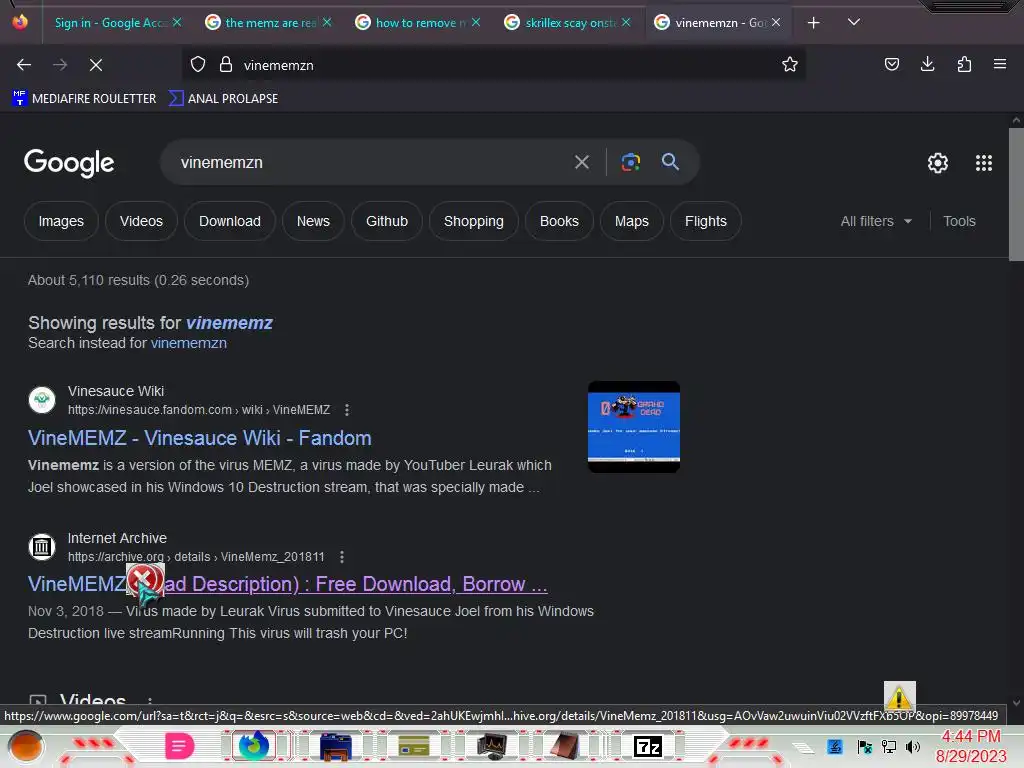Clear the Google search box text
This screenshot has height=768, width=1024.
[582, 162]
